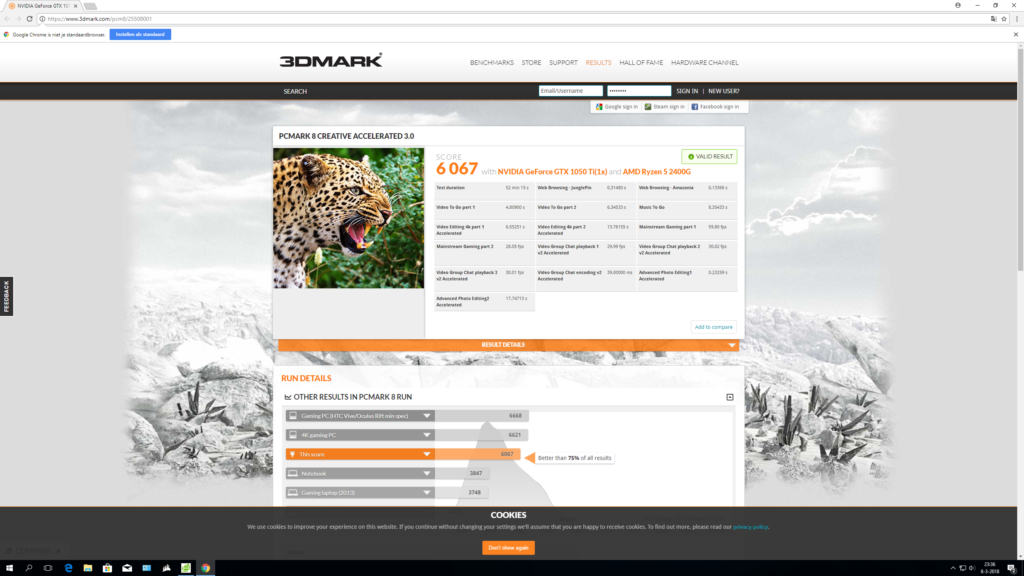The height and width of the screenshot is (576, 1024).
Task: Open Windows taskbar search
Action: pyautogui.click(x=29, y=568)
